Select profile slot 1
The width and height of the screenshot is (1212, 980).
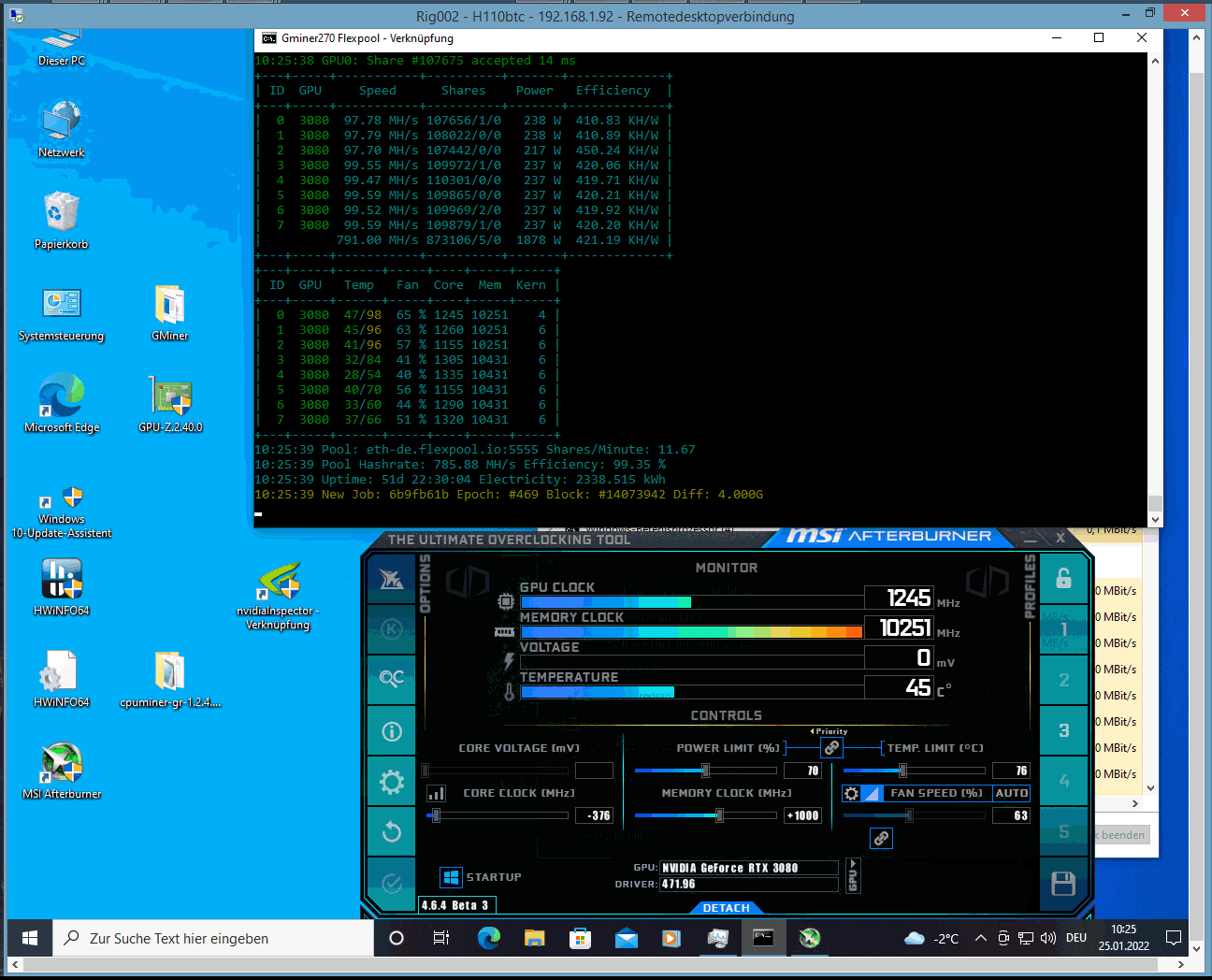[x=1063, y=629]
